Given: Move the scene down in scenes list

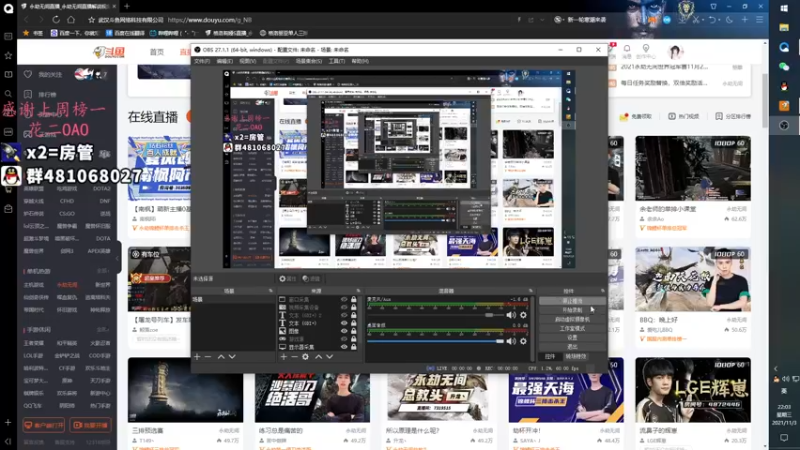Looking at the screenshot, I should pyautogui.click(x=232, y=357).
